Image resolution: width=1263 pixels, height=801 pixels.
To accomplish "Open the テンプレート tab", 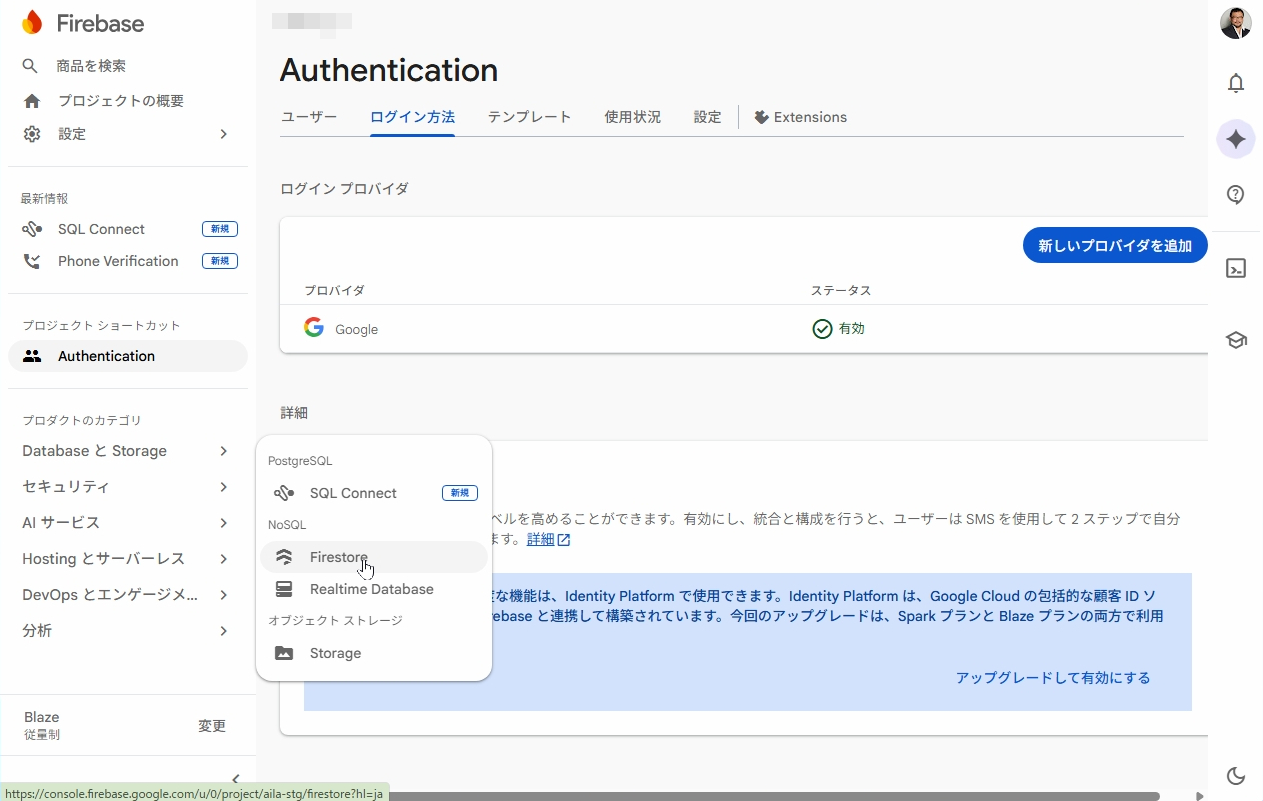I will point(529,117).
